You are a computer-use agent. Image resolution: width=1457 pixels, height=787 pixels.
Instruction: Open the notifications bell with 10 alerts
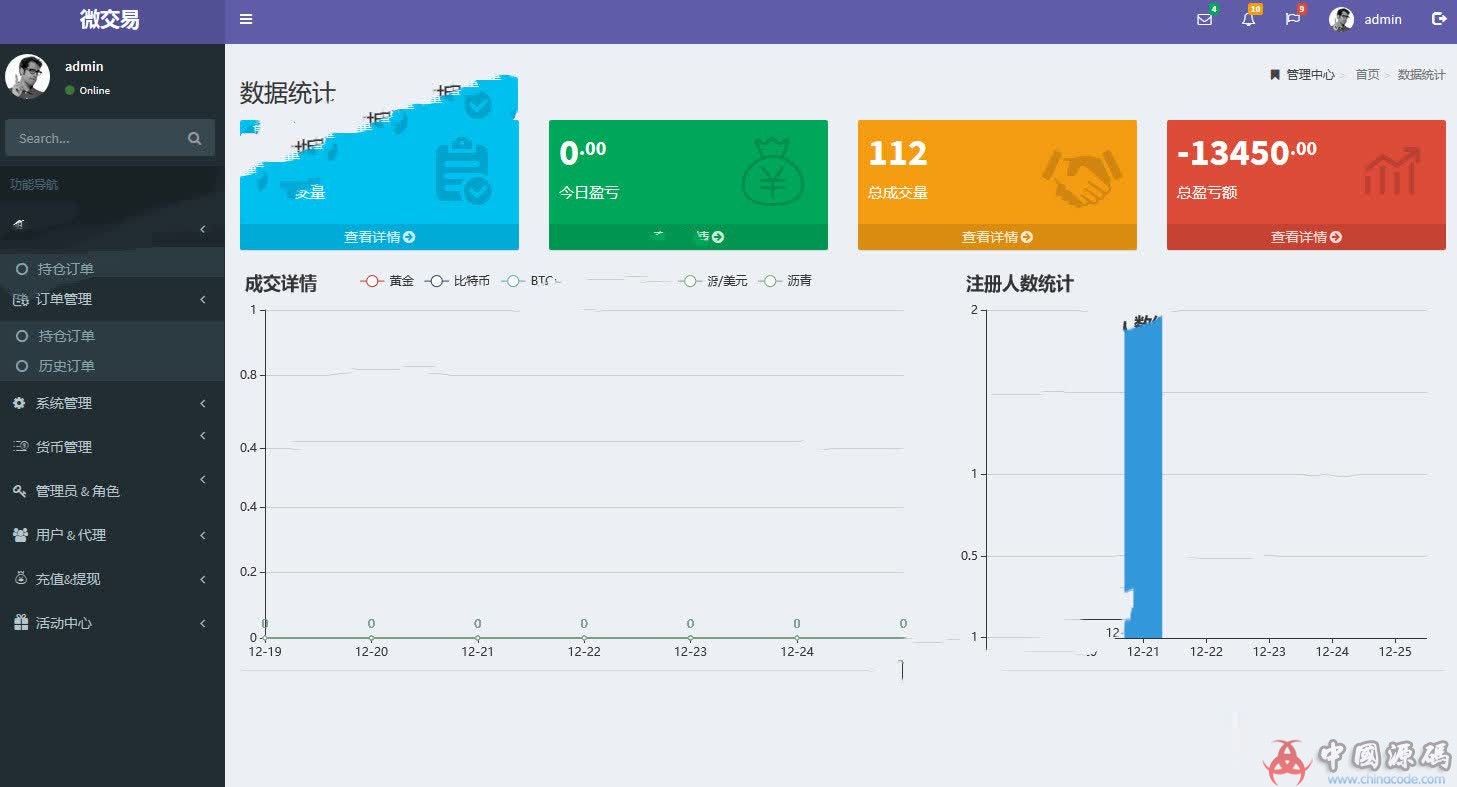(x=1248, y=19)
